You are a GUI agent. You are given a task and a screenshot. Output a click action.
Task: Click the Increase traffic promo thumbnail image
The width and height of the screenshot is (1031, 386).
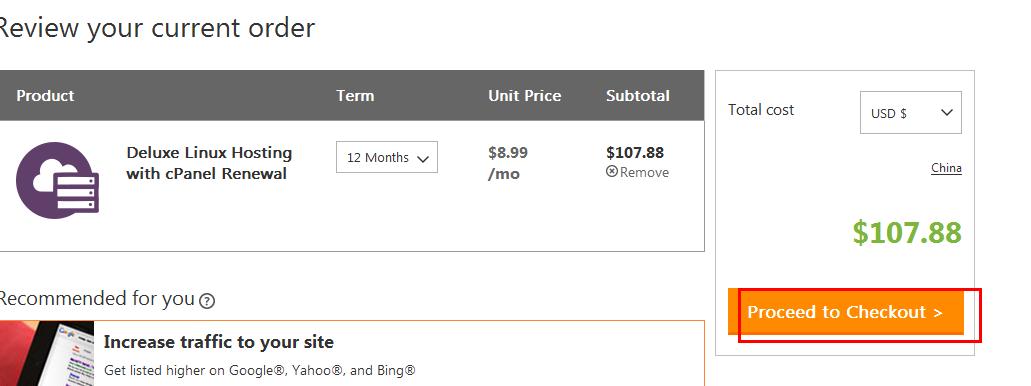click(x=47, y=353)
